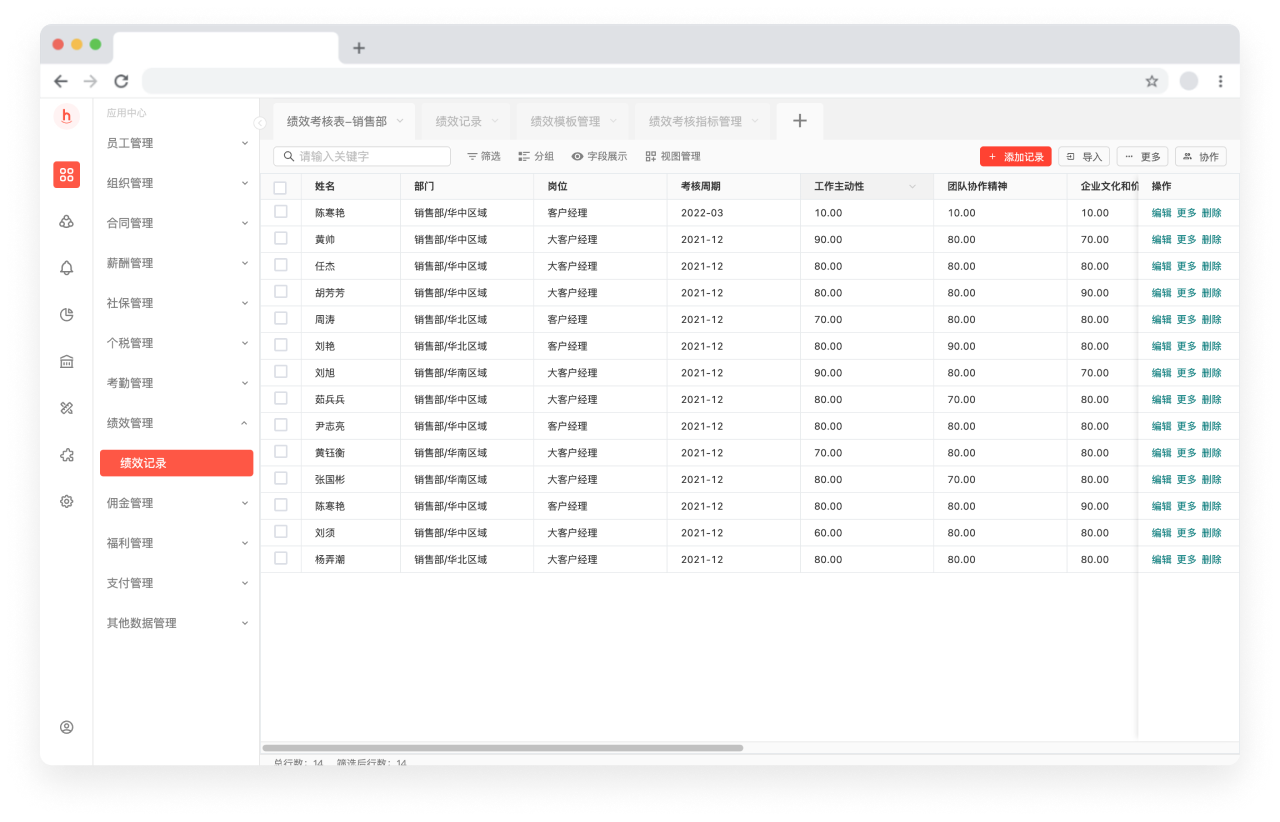Click the pie chart reports icon
The width and height of the screenshot is (1280, 822).
(x=67, y=315)
